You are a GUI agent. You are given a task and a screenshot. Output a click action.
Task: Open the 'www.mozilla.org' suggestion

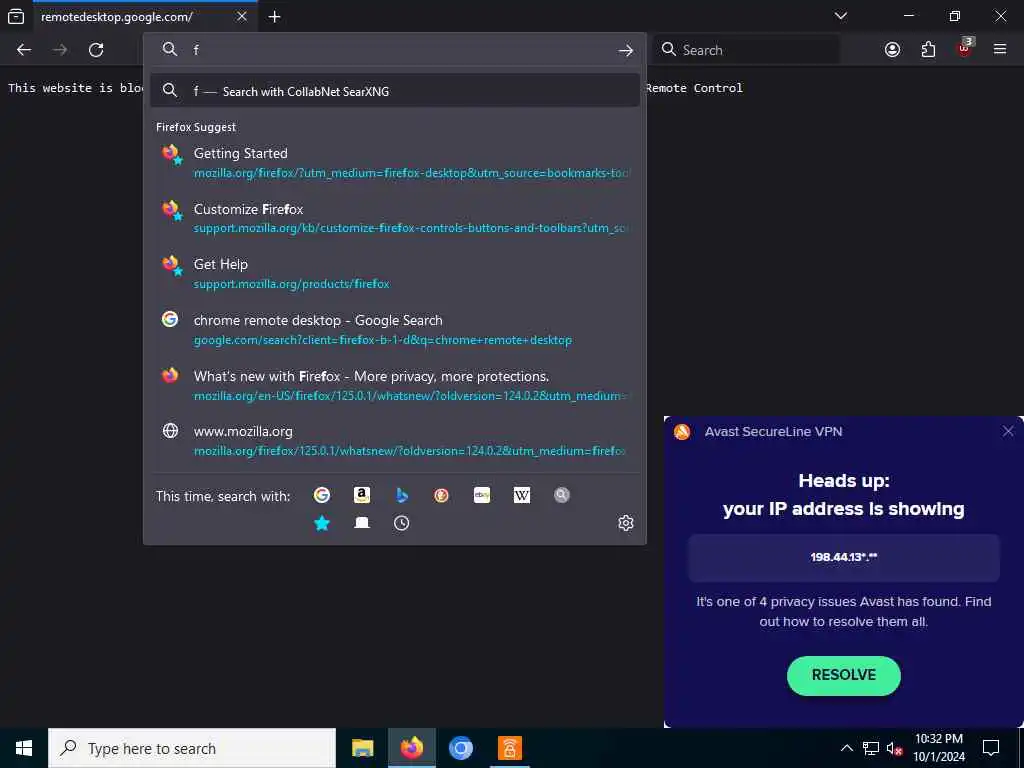click(394, 441)
